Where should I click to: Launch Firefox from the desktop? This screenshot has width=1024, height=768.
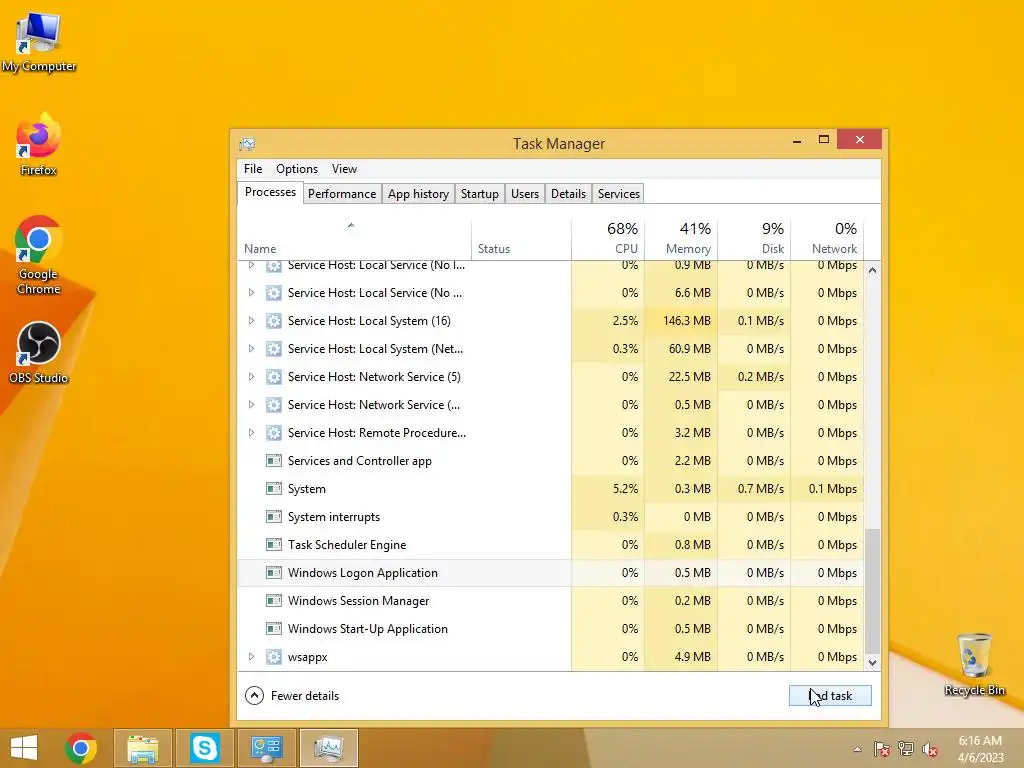38,144
